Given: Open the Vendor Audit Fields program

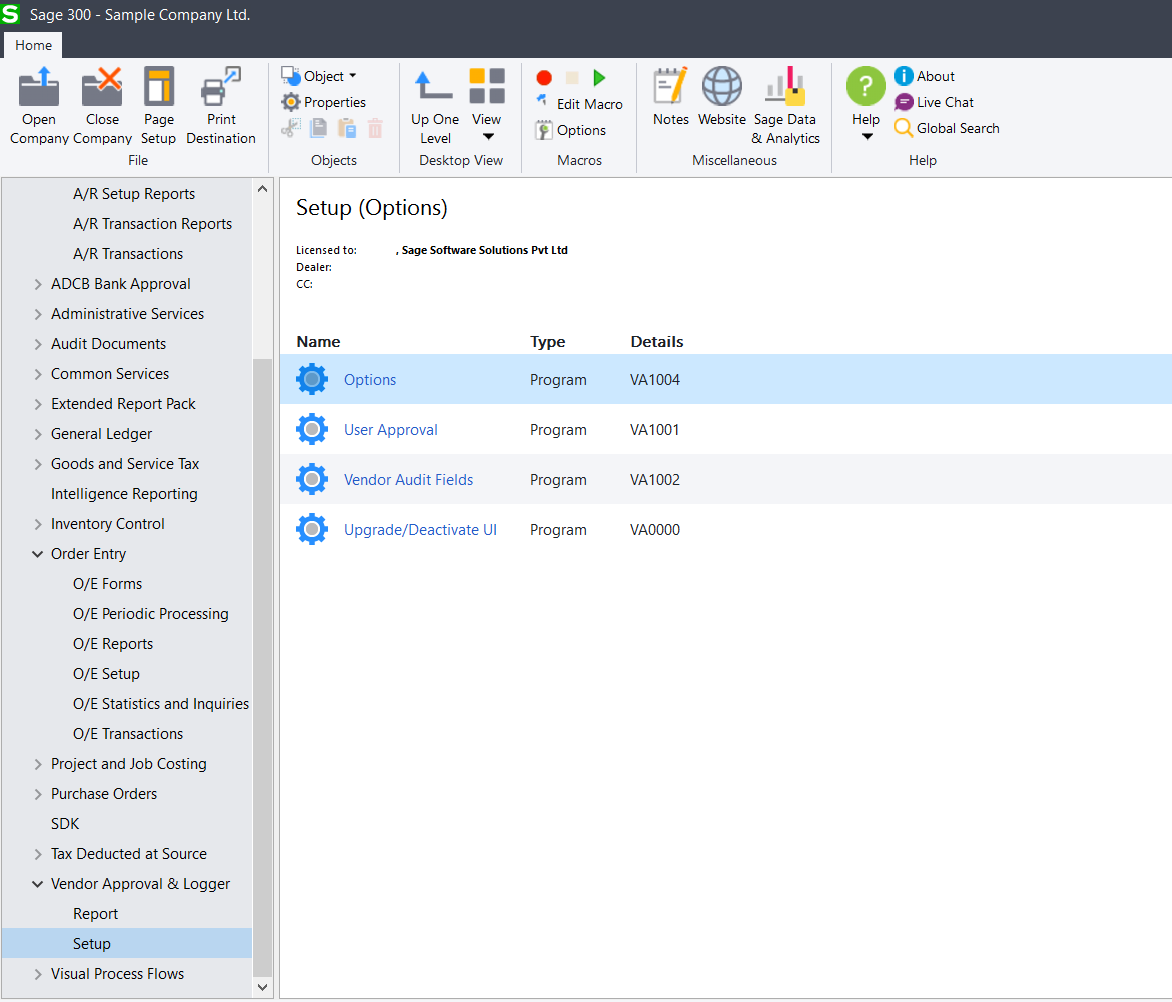Looking at the screenshot, I should pyautogui.click(x=408, y=479).
